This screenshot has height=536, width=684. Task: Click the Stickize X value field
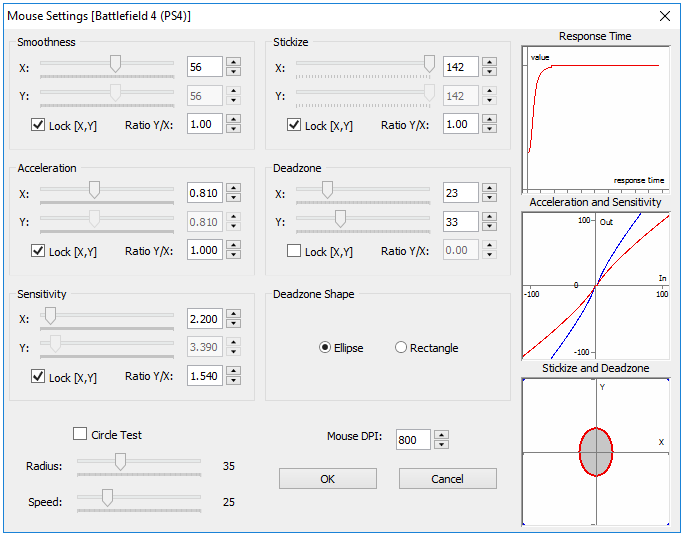pos(461,67)
